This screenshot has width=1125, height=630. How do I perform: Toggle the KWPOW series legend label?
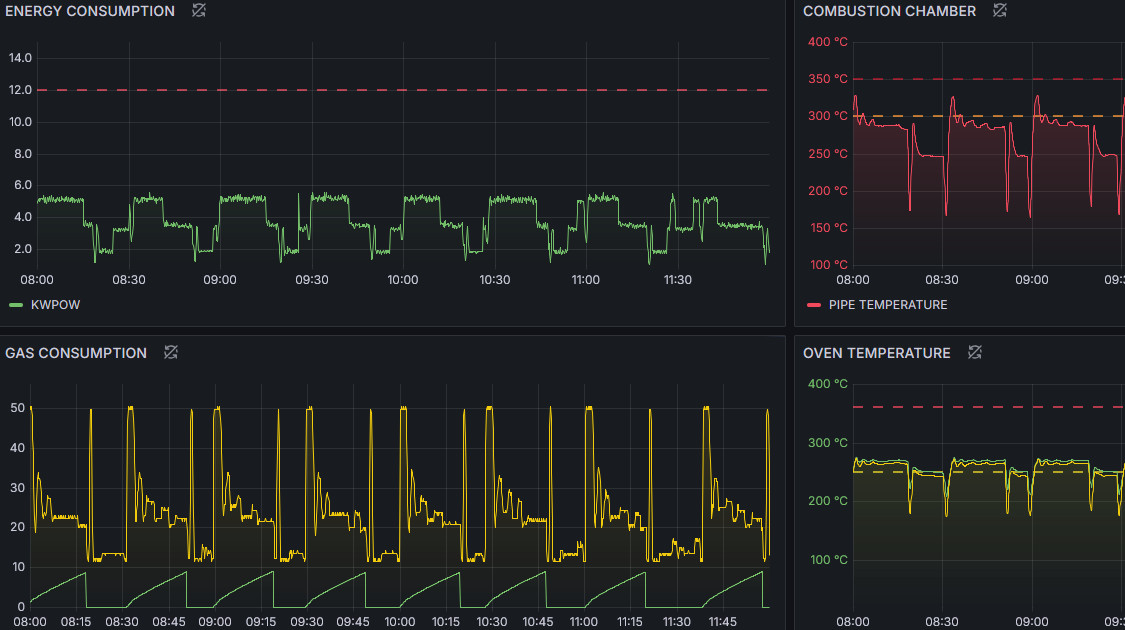pos(55,305)
